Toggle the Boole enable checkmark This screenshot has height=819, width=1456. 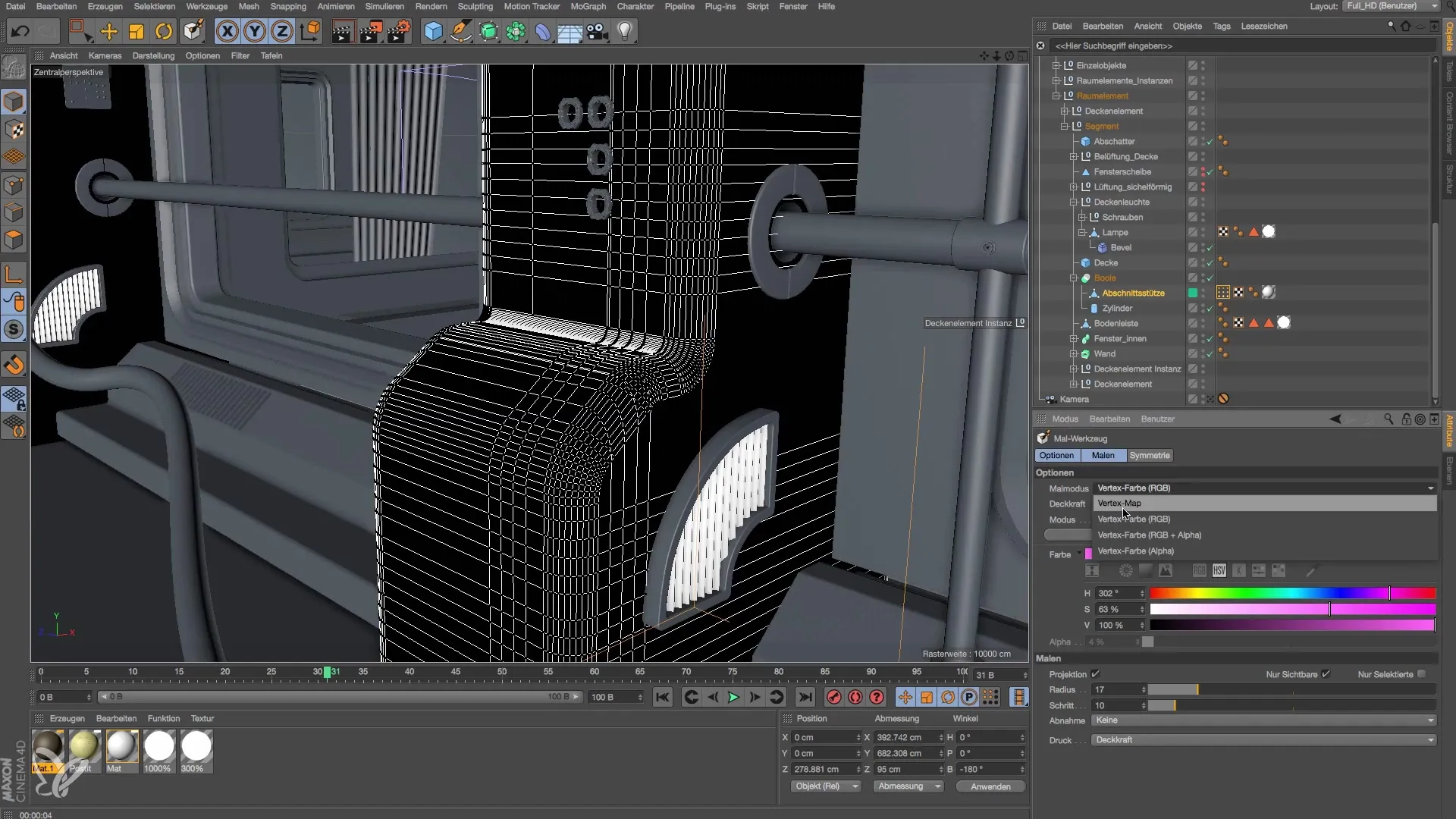coord(1211,278)
